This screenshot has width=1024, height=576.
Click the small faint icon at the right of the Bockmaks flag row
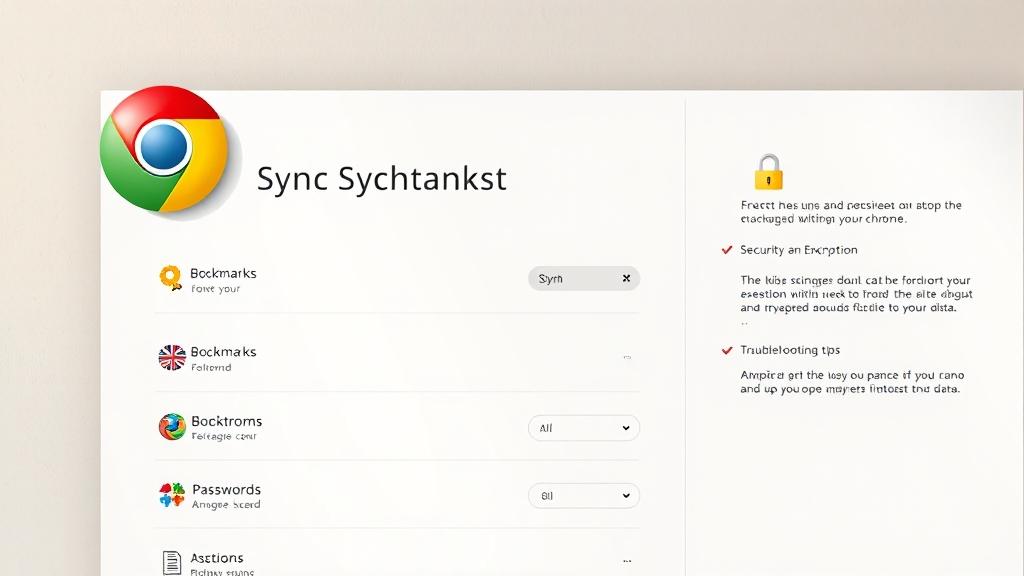pos(627,357)
